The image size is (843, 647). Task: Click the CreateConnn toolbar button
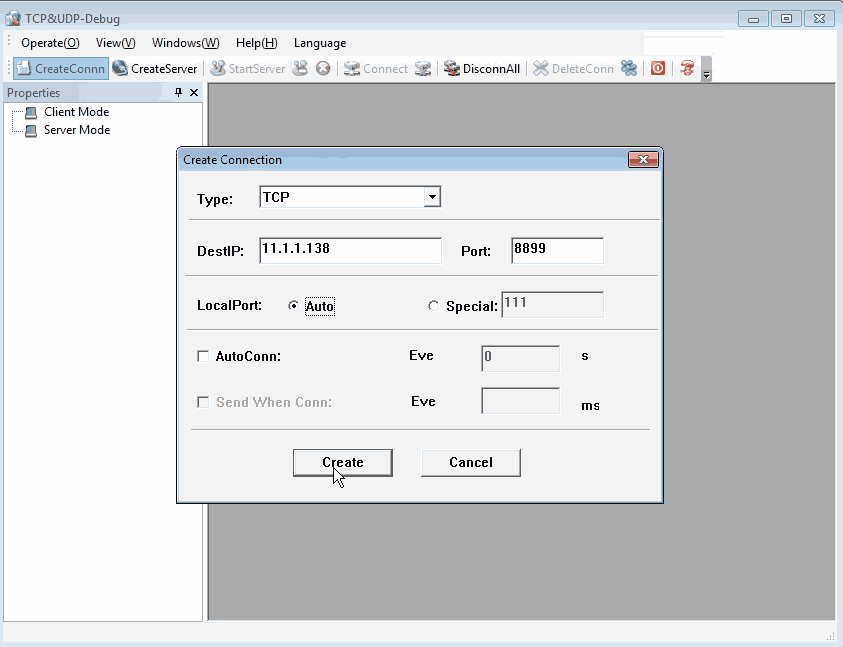(x=61, y=69)
